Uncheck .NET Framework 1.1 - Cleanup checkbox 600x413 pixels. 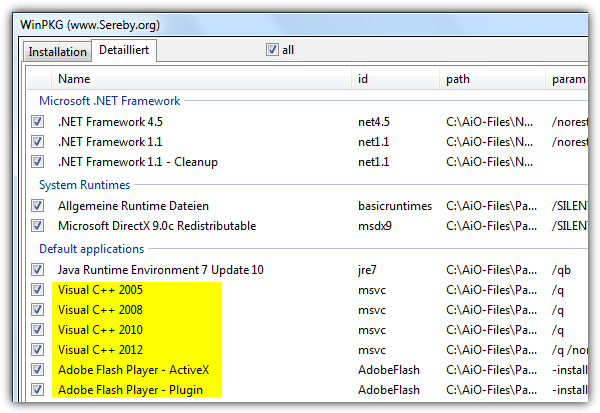coord(38,162)
